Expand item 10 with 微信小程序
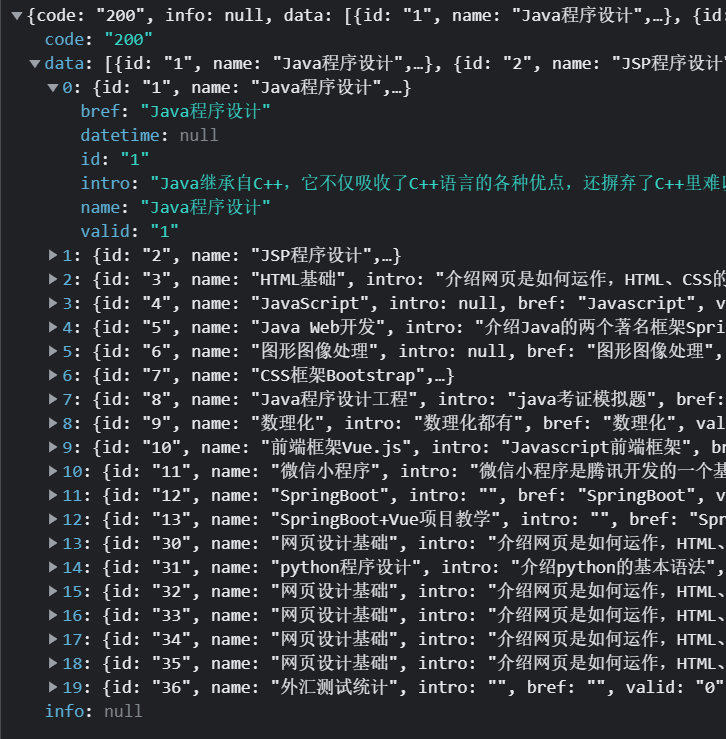Screen dimensions: 726x739 click(53, 471)
